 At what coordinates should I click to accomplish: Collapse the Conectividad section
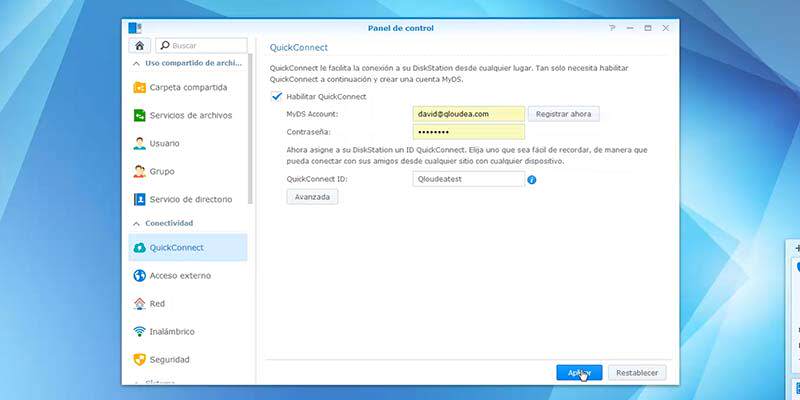point(136,223)
